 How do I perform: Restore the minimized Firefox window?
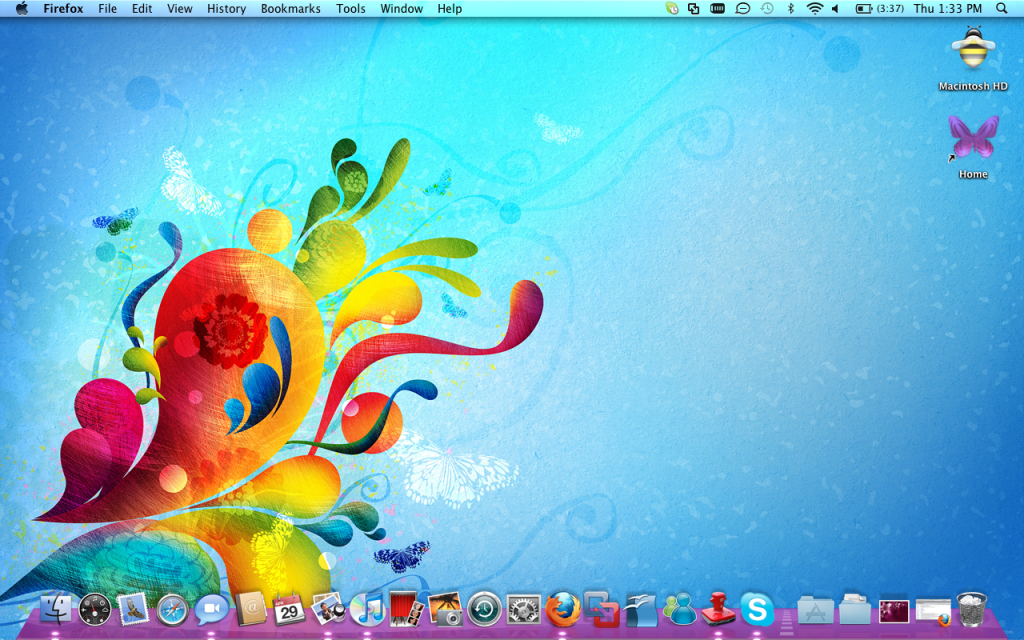tap(933, 612)
